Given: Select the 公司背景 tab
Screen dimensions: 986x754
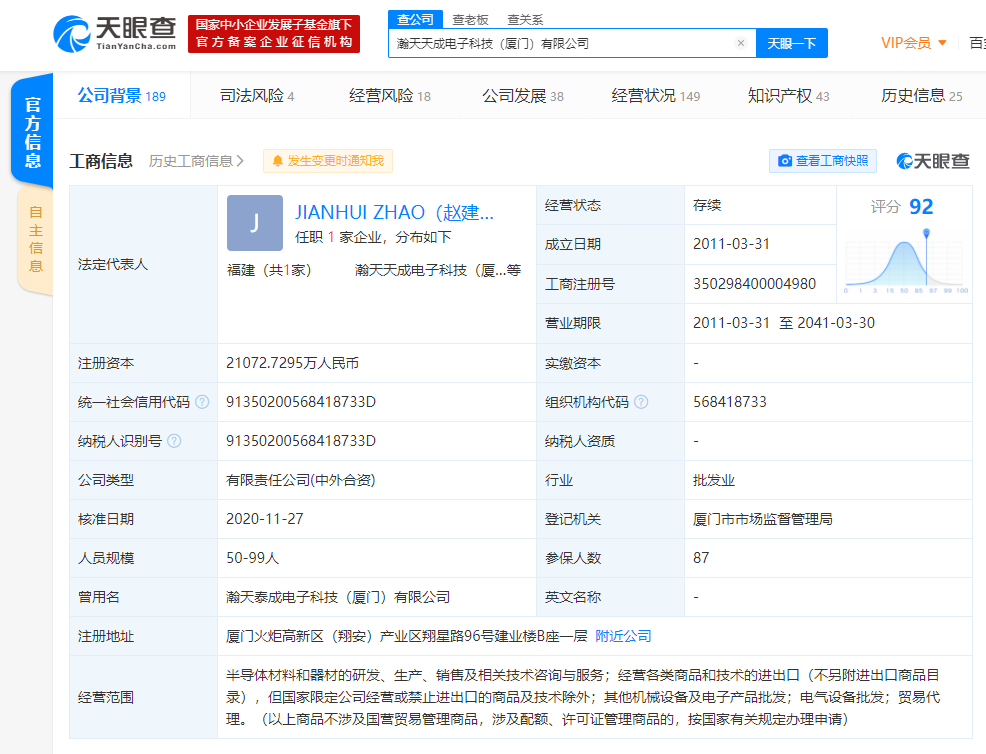Looking at the screenshot, I should (x=121, y=96).
